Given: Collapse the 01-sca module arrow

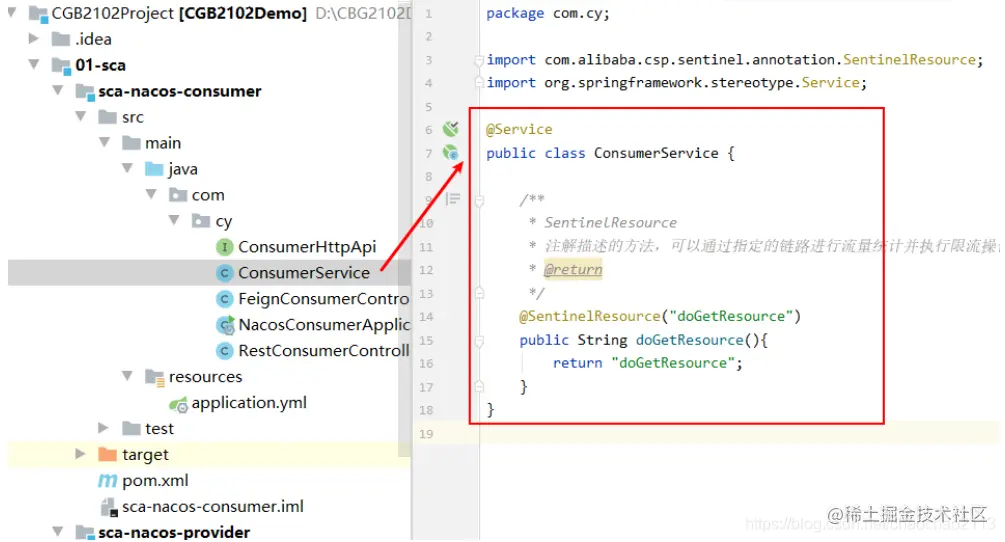Looking at the screenshot, I should coord(34,64).
